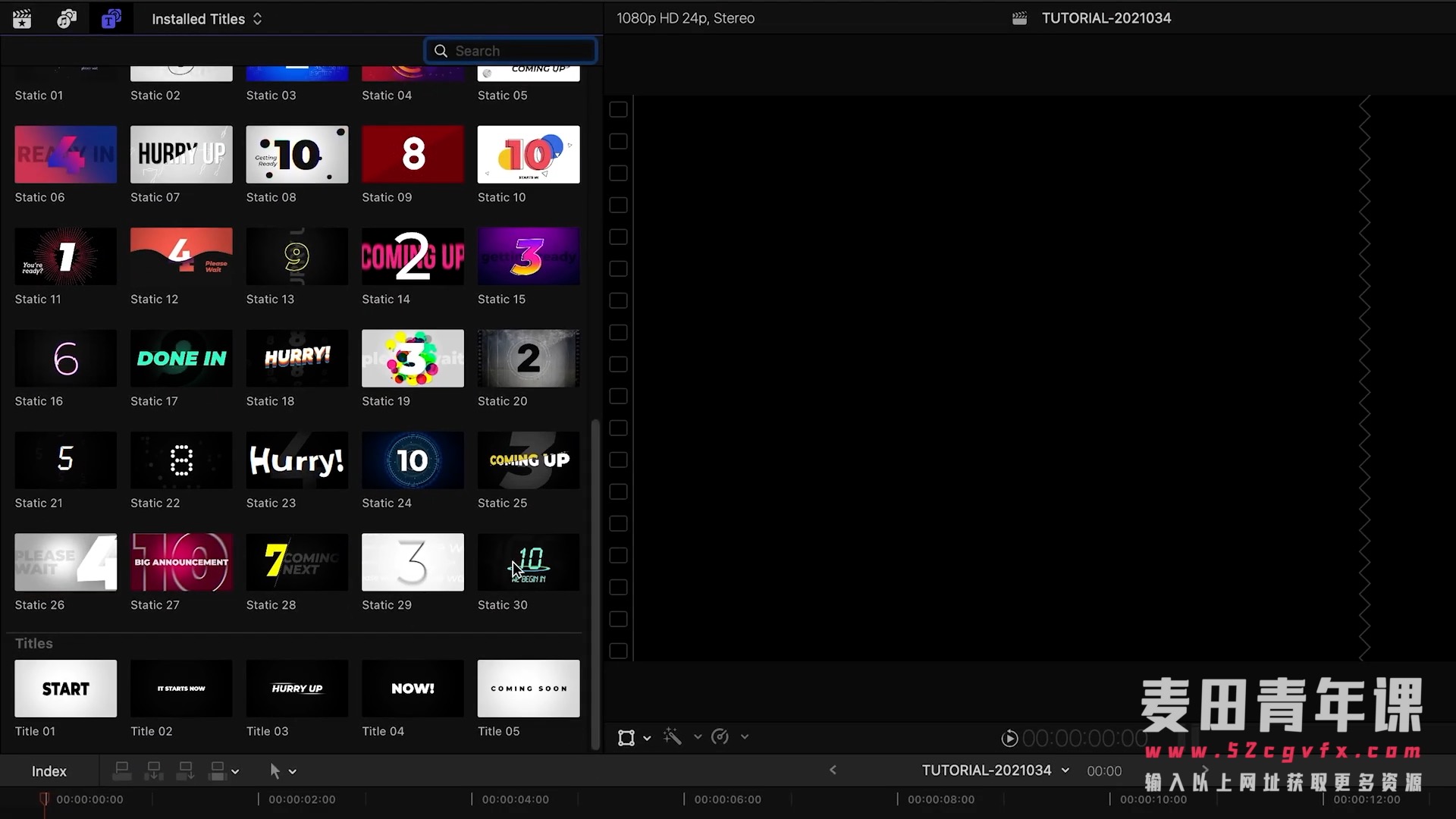Click the overwrite clip edit icon
Screen dimensions: 1456x819
tap(218, 771)
